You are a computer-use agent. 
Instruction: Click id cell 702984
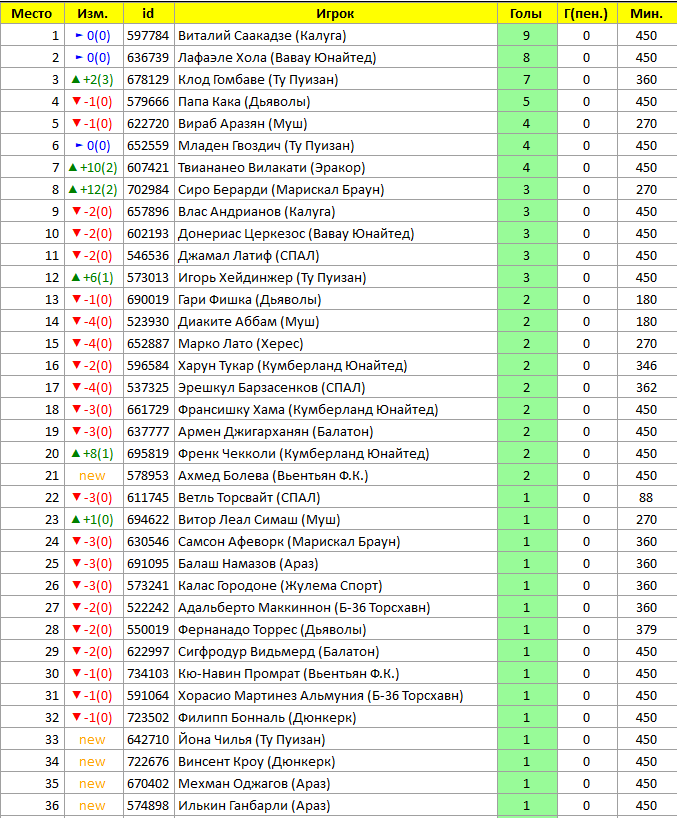click(x=149, y=189)
